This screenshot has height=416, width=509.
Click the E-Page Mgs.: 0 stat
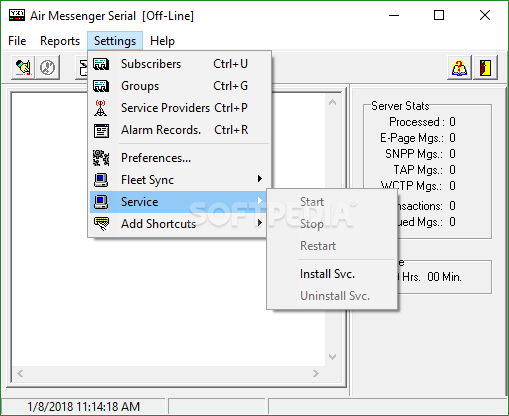coord(418,138)
